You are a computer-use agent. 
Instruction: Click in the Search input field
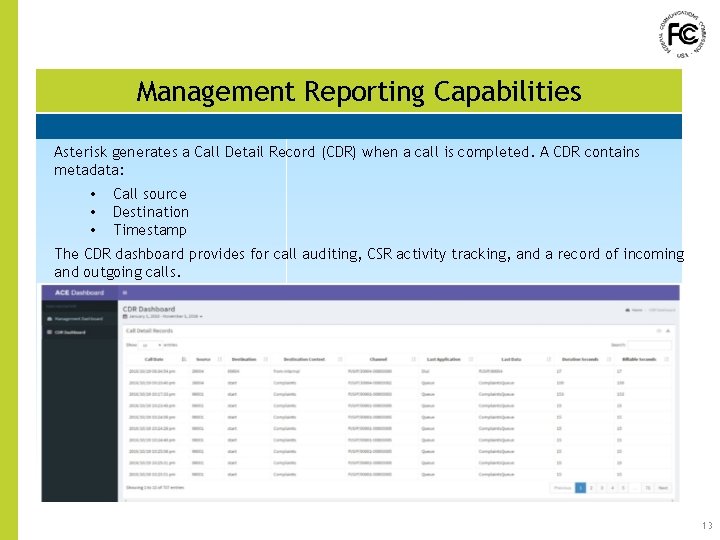(649, 345)
